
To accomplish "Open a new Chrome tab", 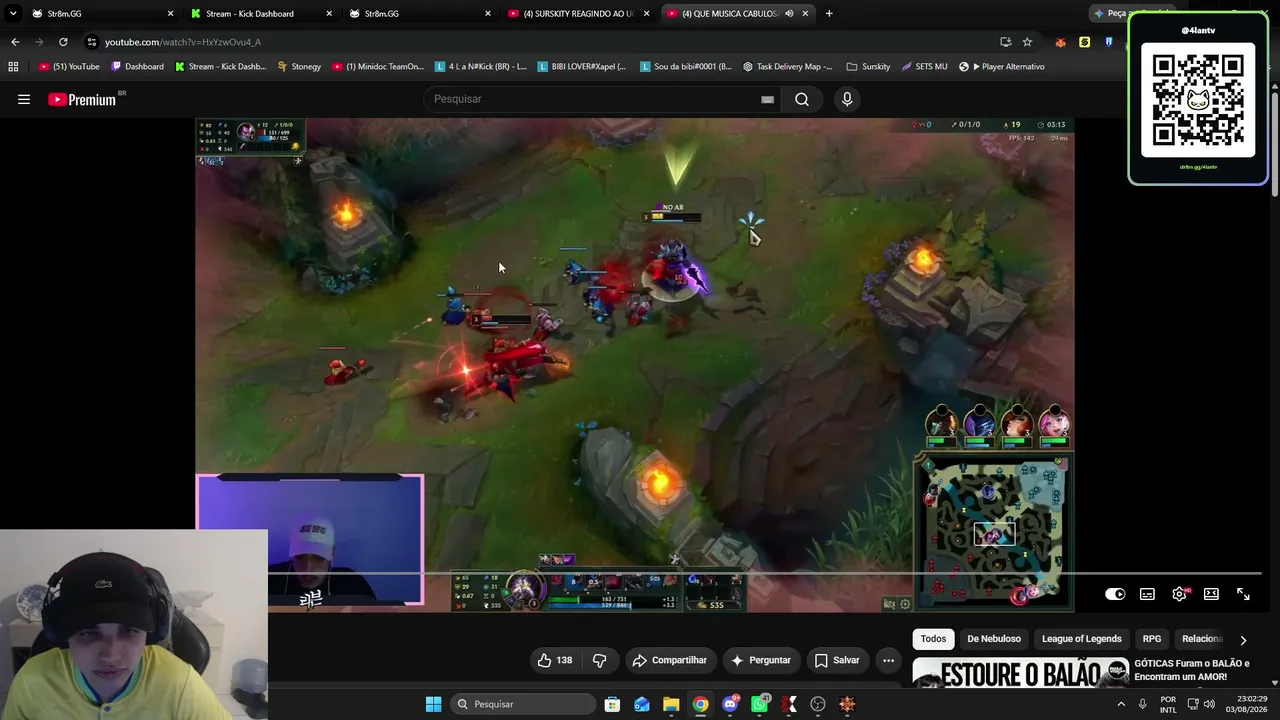I will 829,14.
